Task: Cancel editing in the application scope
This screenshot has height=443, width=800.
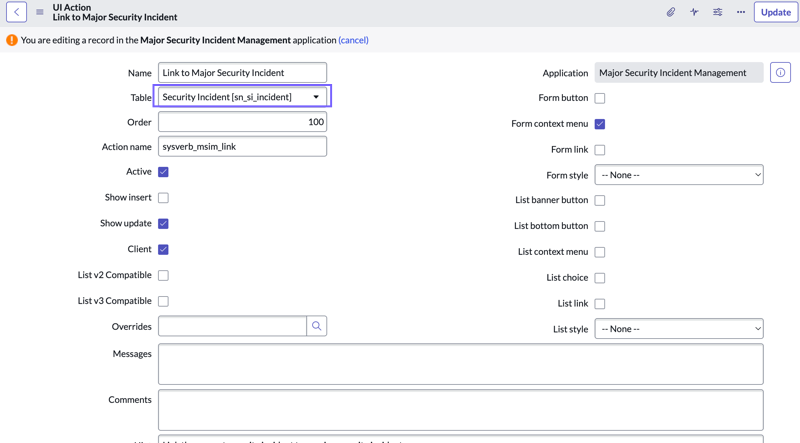Action: pyautogui.click(x=353, y=40)
